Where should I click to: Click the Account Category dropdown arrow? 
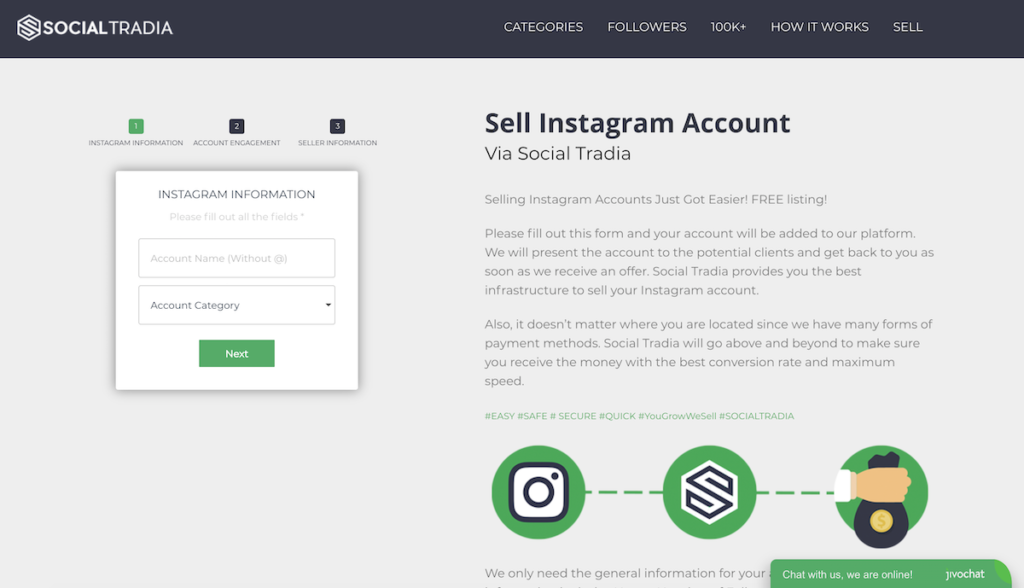click(x=328, y=304)
